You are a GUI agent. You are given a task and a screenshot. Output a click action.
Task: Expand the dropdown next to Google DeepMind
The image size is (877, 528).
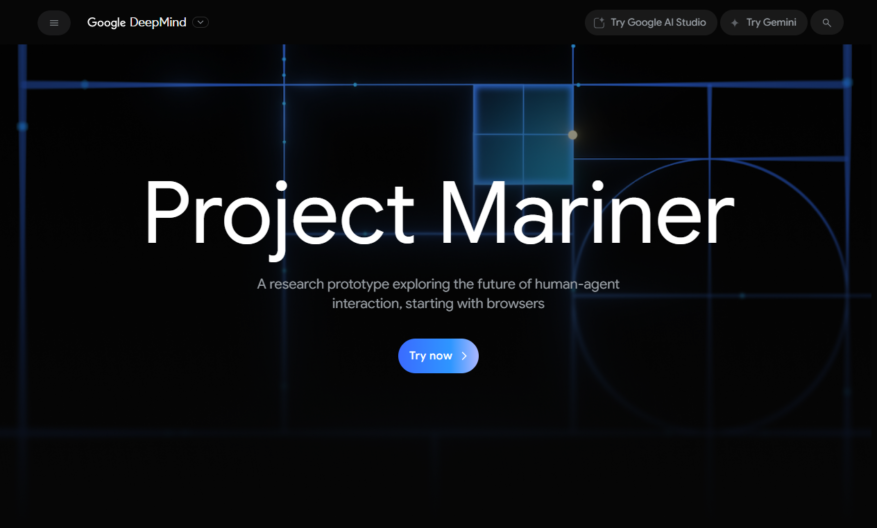(x=200, y=22)
